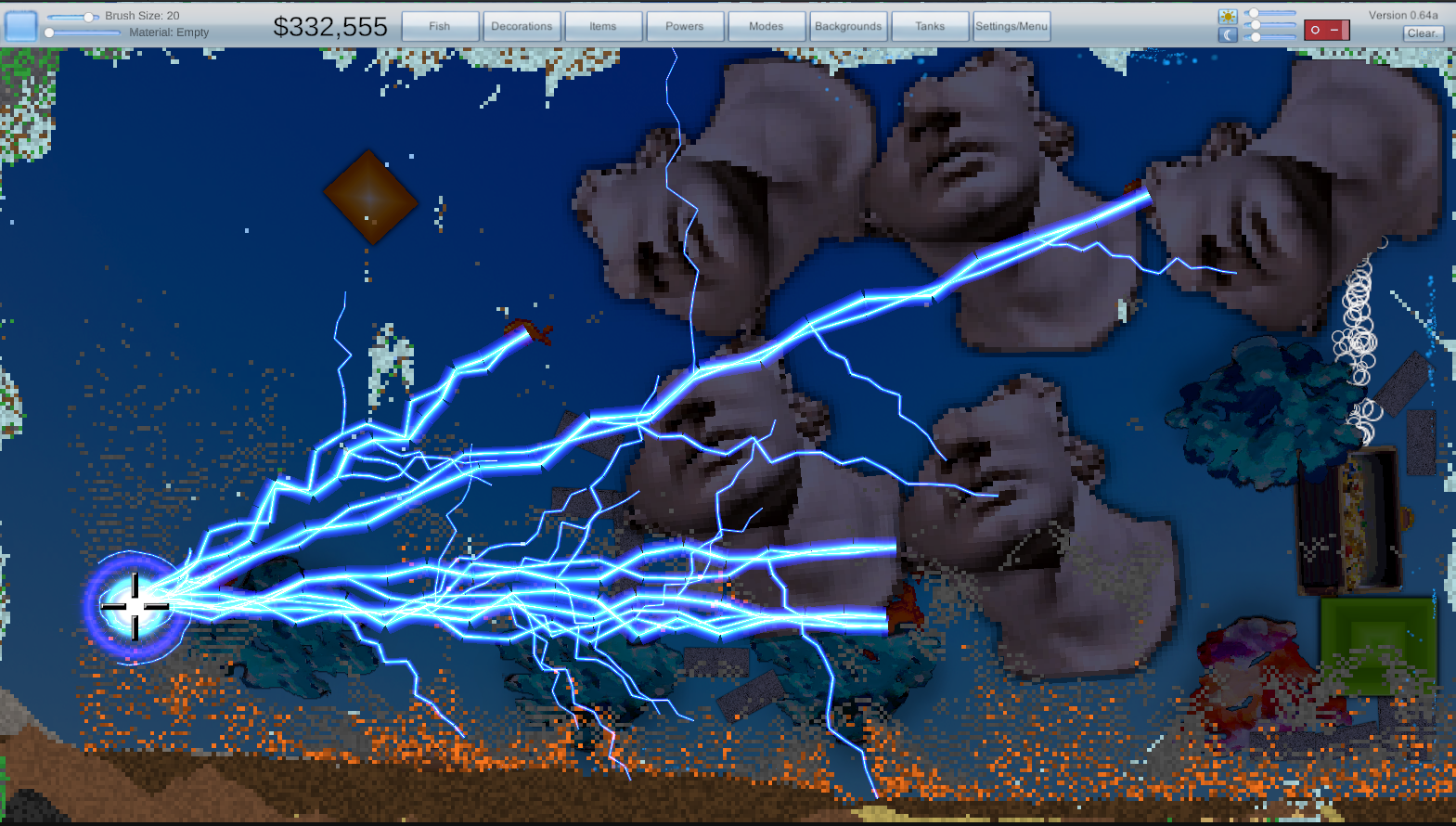Flip the red power rocker switch
1456x826 pixels.
coord(1326,30)
